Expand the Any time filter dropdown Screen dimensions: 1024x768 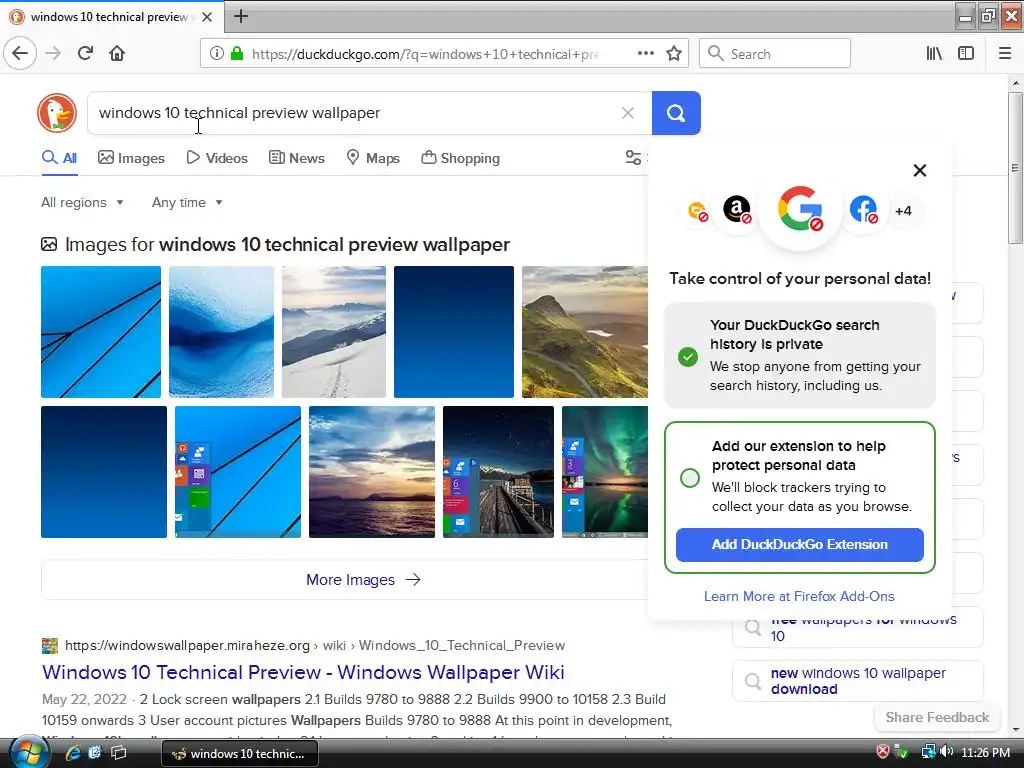coord(187,202)
